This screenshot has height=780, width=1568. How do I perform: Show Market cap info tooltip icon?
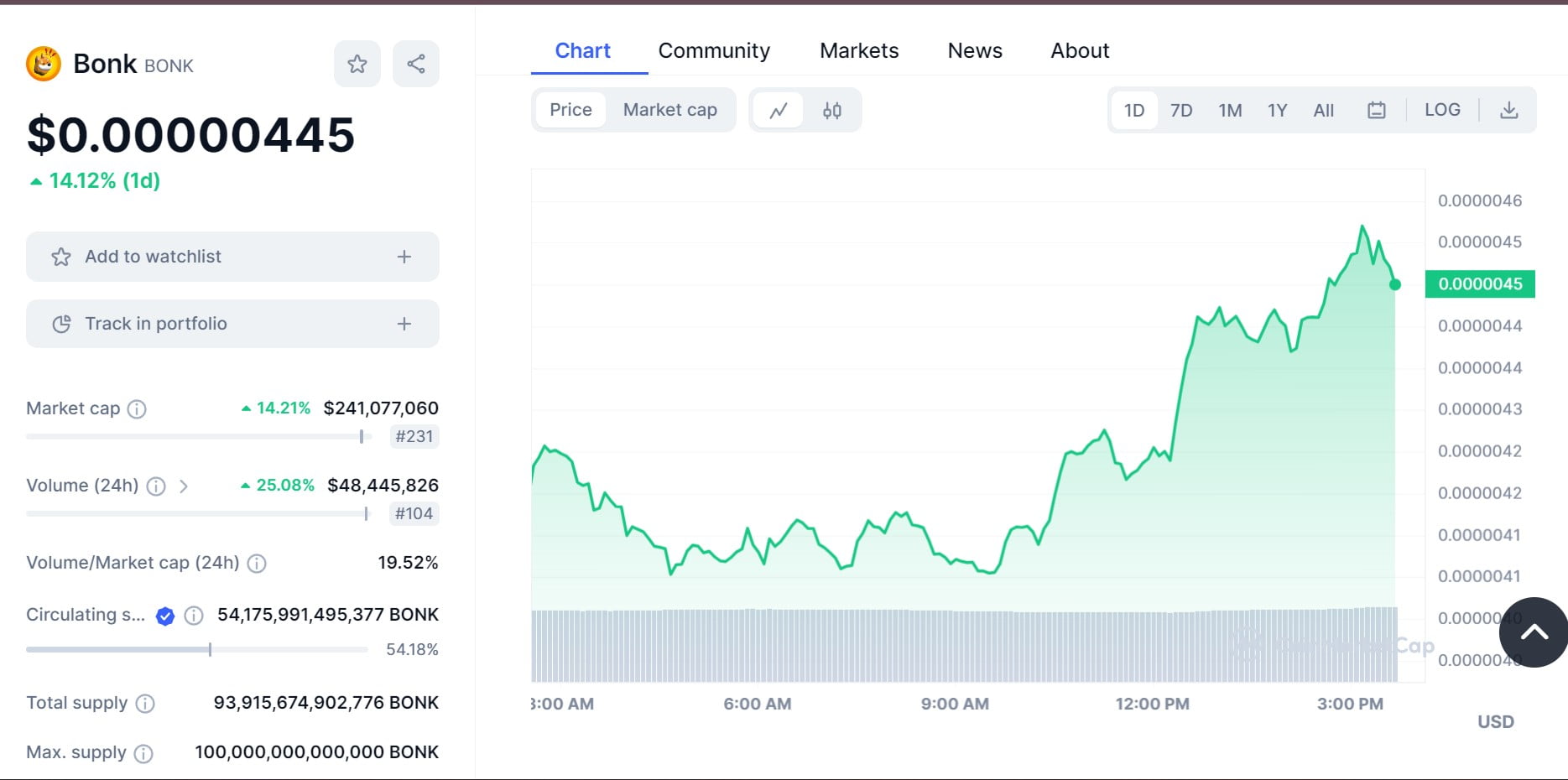click(x=137, y=409)
